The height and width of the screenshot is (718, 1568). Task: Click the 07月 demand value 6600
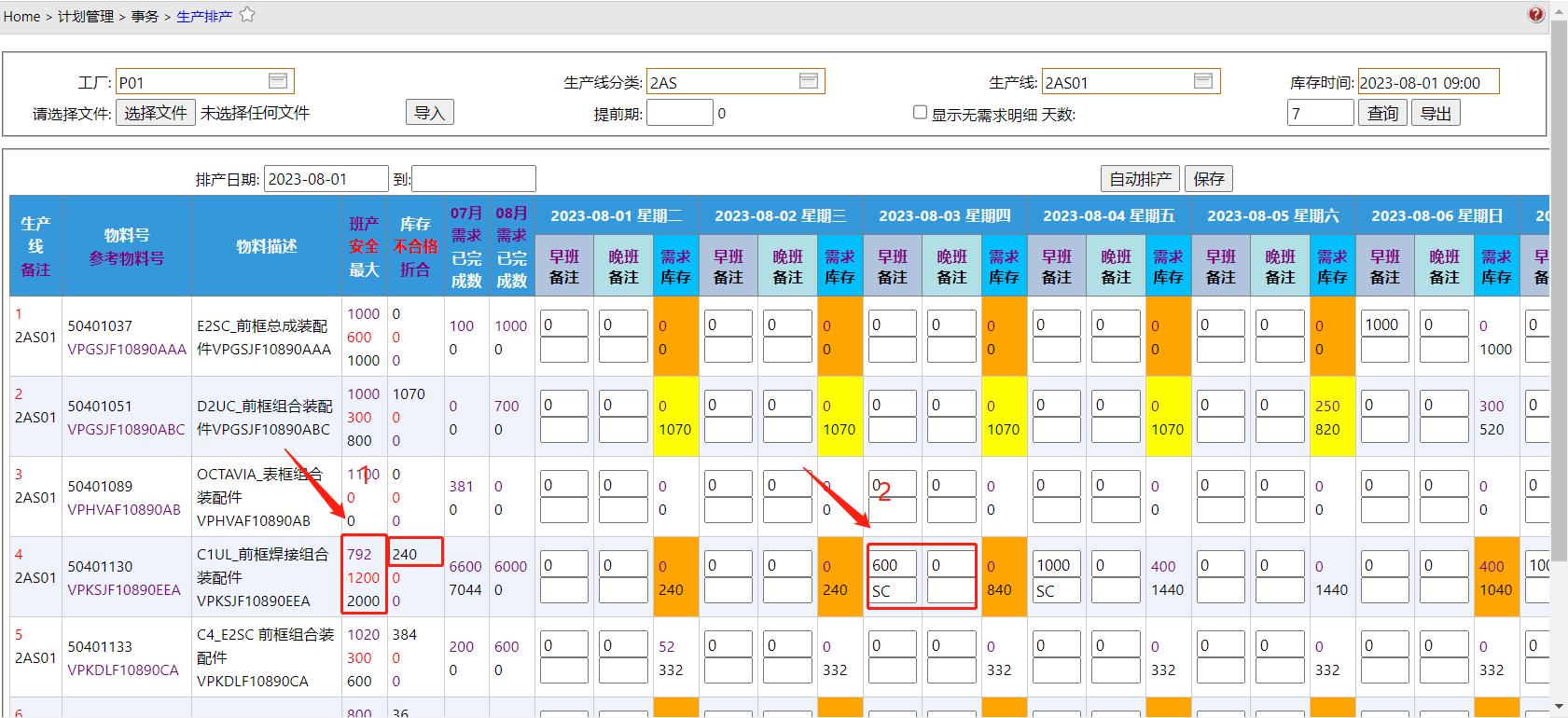point(465,566)
